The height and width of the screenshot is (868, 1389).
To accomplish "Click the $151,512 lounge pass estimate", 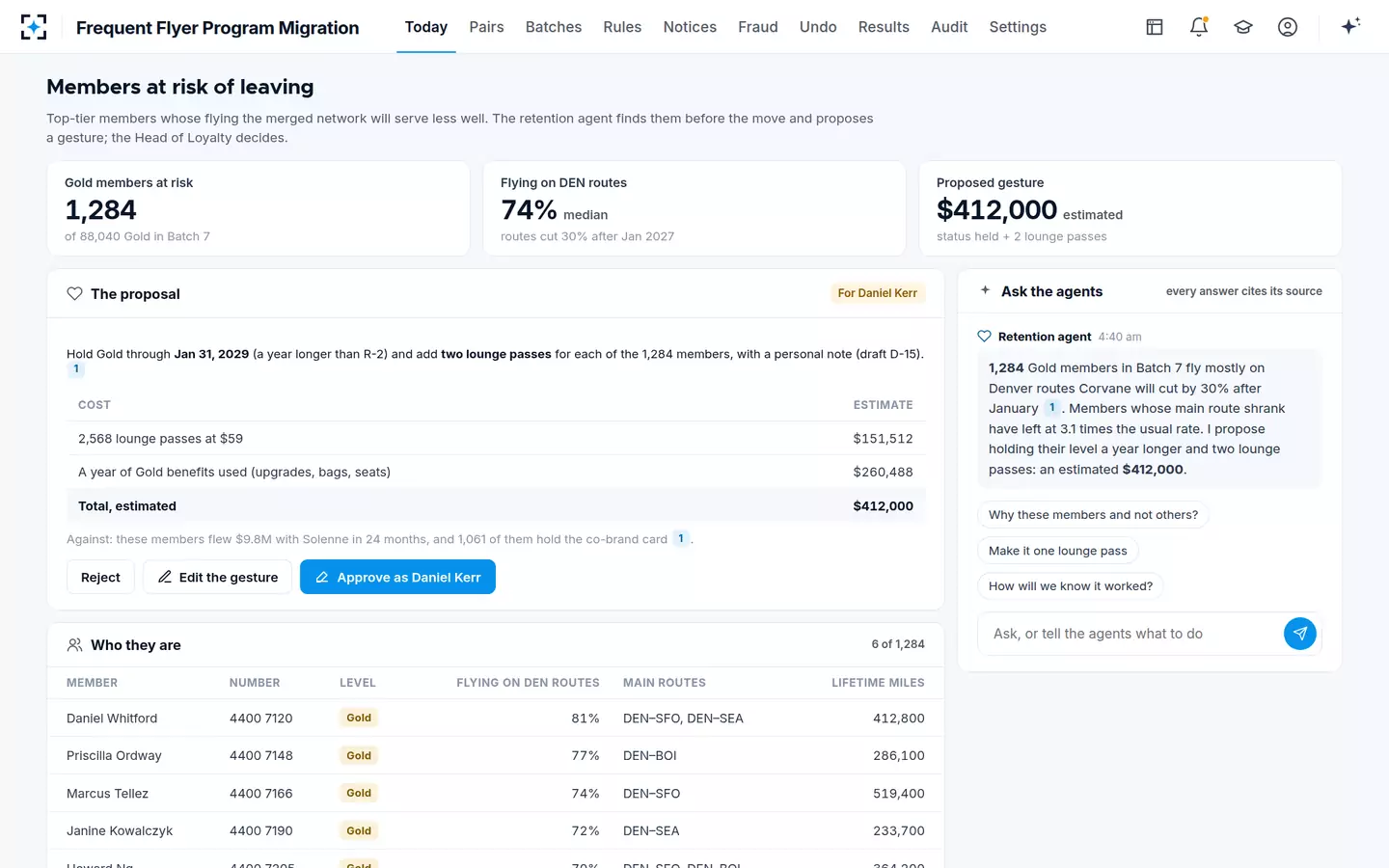I will (x=883, y=439).
